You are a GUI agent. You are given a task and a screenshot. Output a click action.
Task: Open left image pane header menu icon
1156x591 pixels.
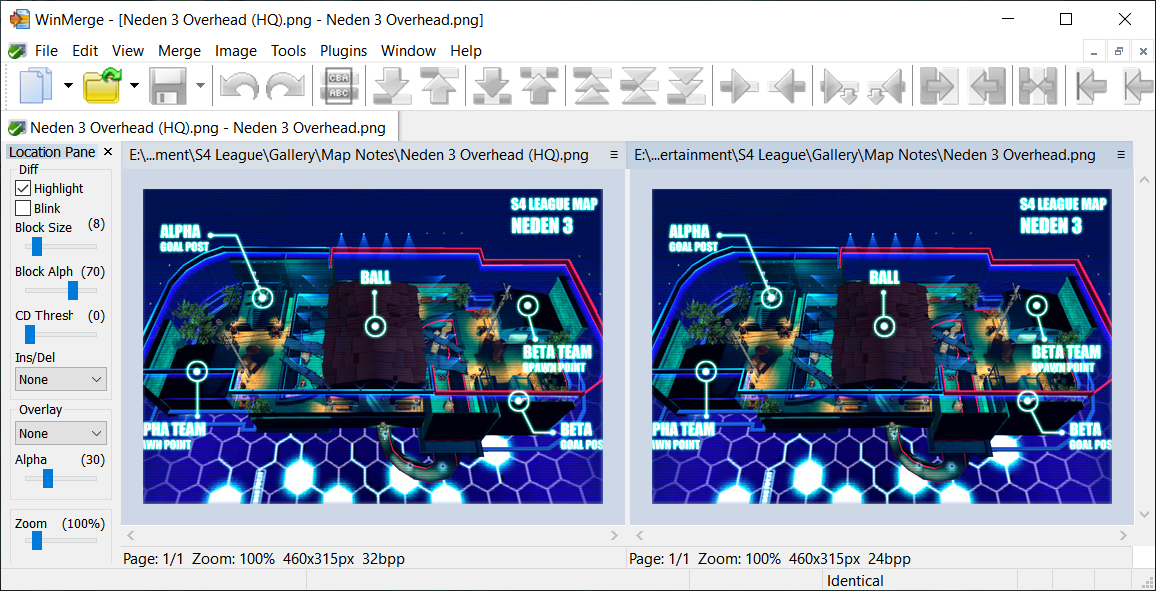[x=613, y=155]
